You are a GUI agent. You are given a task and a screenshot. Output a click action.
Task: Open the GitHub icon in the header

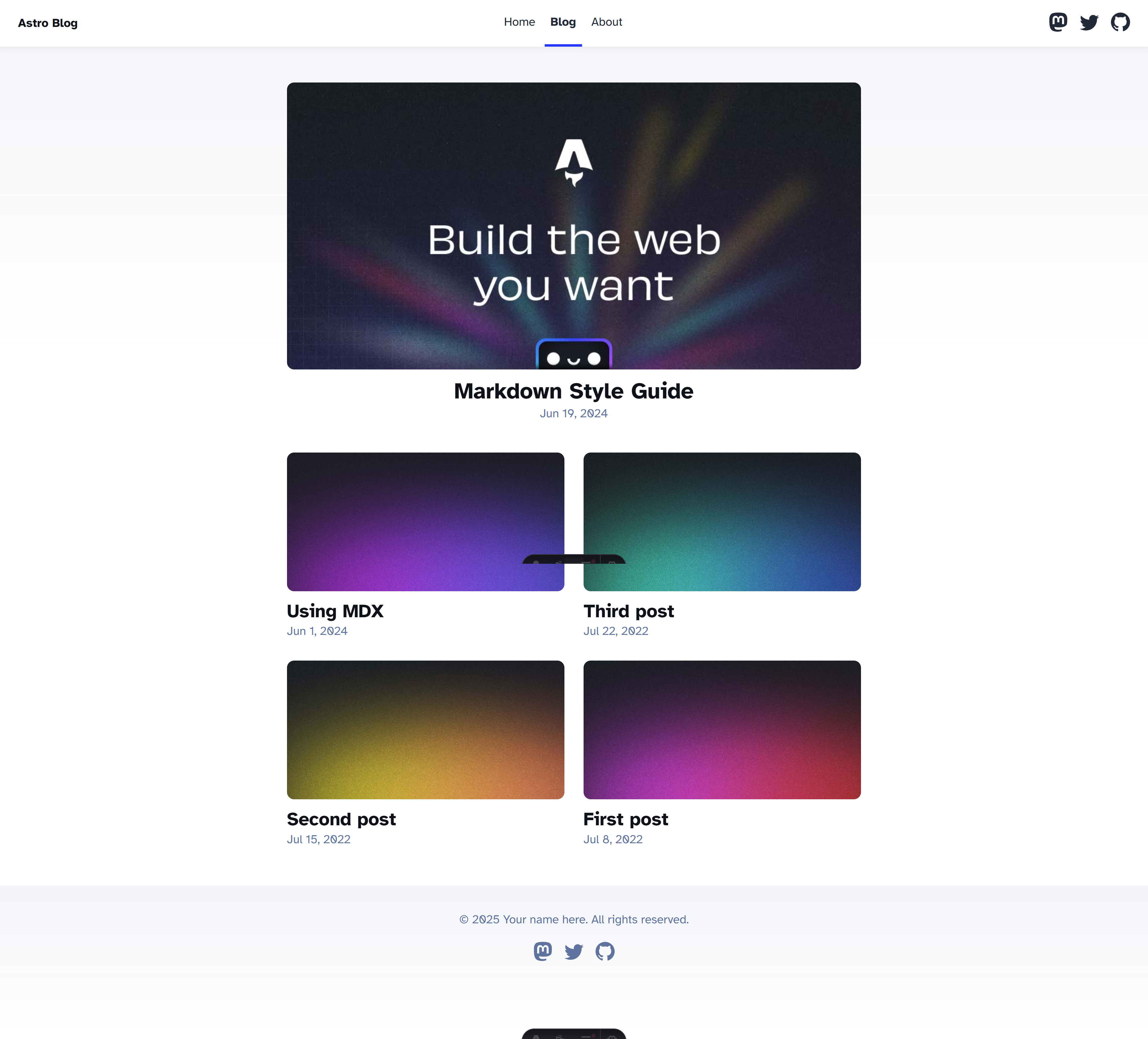tap(1120, 22)
